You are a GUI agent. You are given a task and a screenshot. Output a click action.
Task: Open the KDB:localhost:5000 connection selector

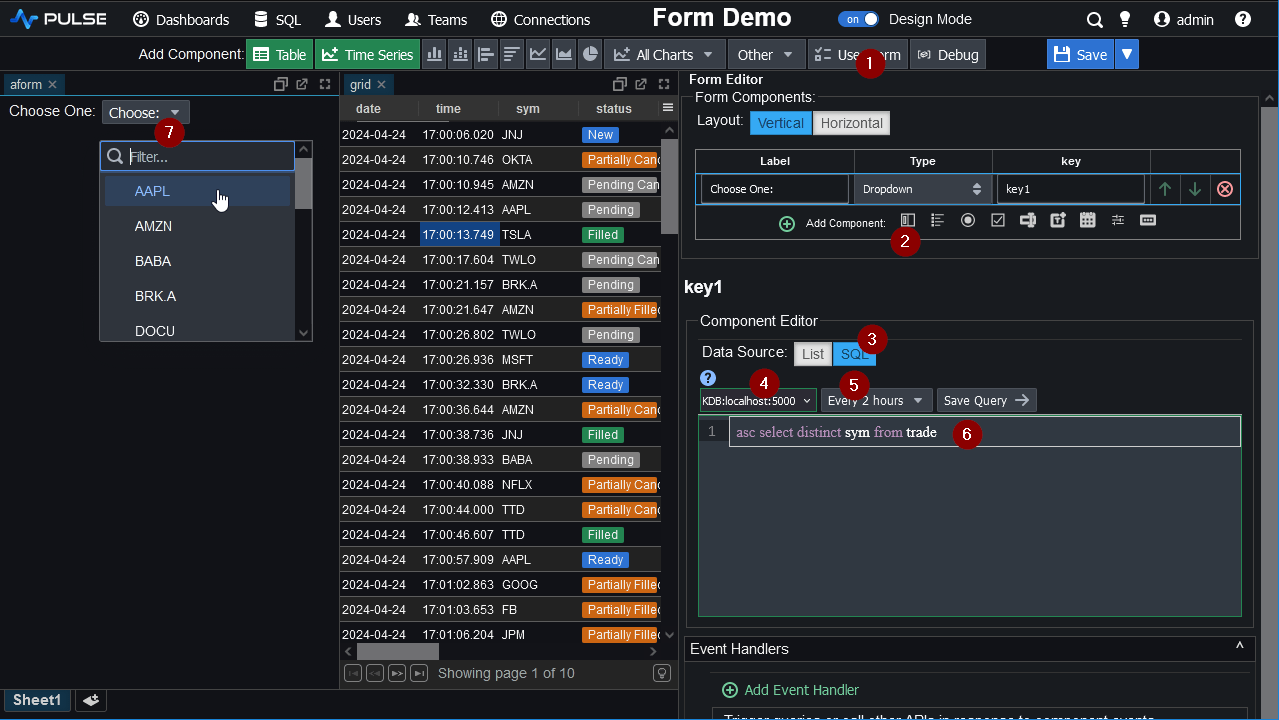pyautogui.click(x=758, y=401)
